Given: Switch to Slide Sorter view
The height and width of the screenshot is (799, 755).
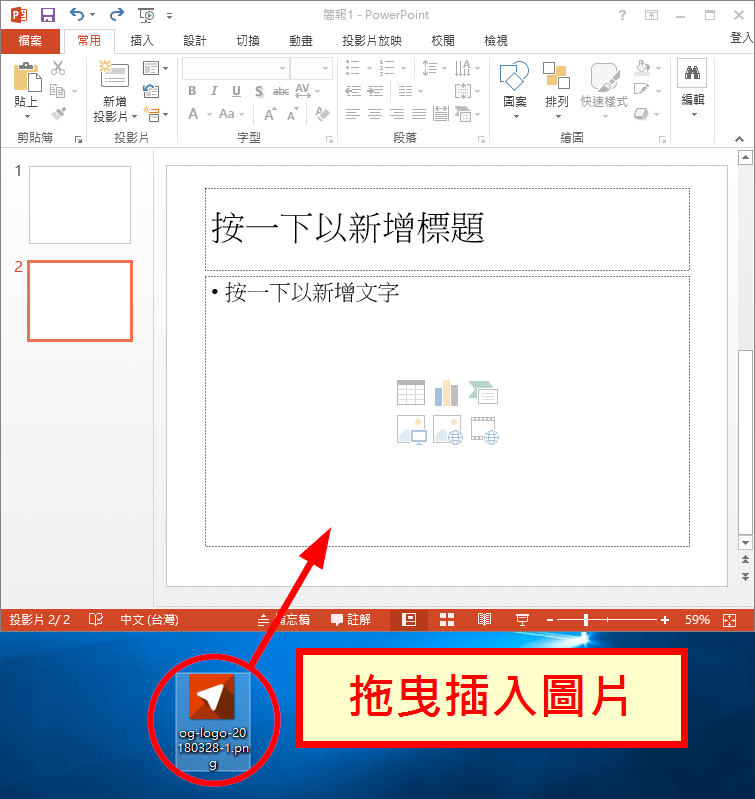Looking at the screenshot, I should click(447, 620).
